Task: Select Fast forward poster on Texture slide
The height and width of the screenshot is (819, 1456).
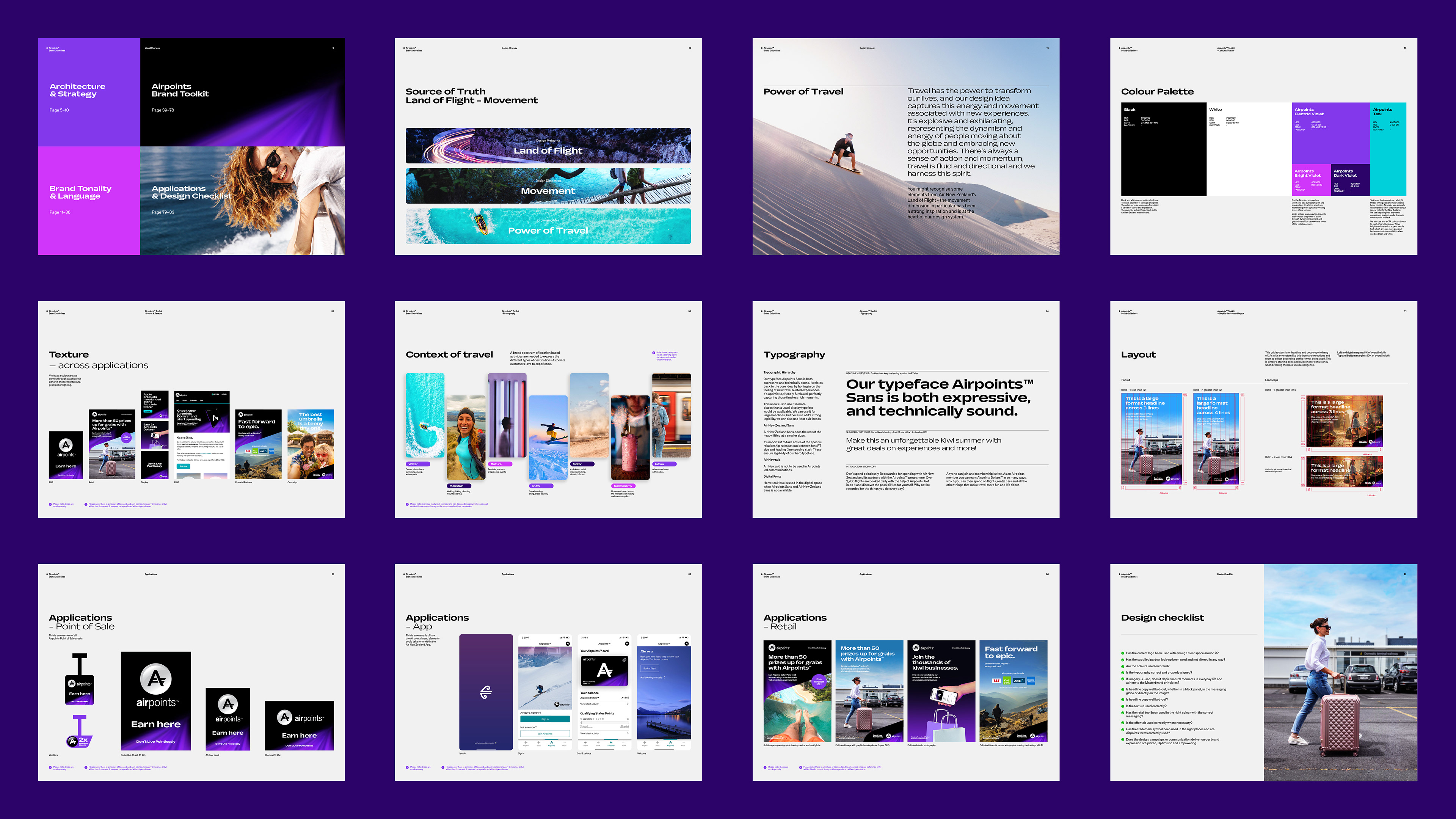Action: pyautogui.click(x=258, y=444)
